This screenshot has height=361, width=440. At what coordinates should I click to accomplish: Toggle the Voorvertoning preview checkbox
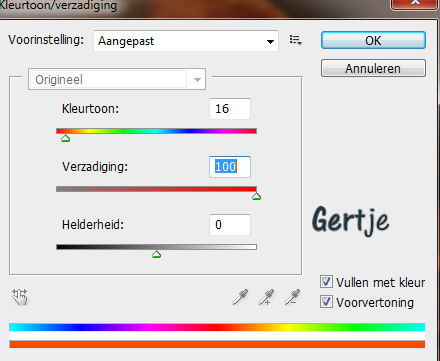tap(326, 302)
